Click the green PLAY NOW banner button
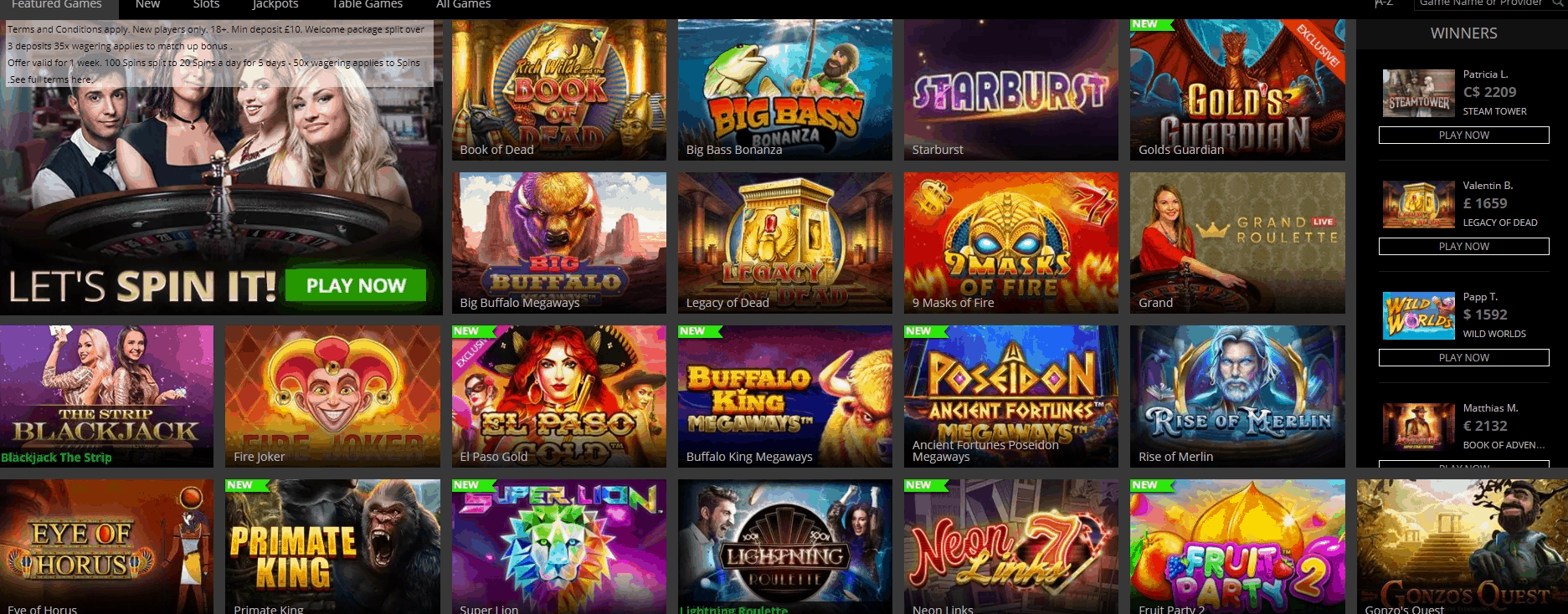This screenshot has height=614, width=1568. (356, 285)
